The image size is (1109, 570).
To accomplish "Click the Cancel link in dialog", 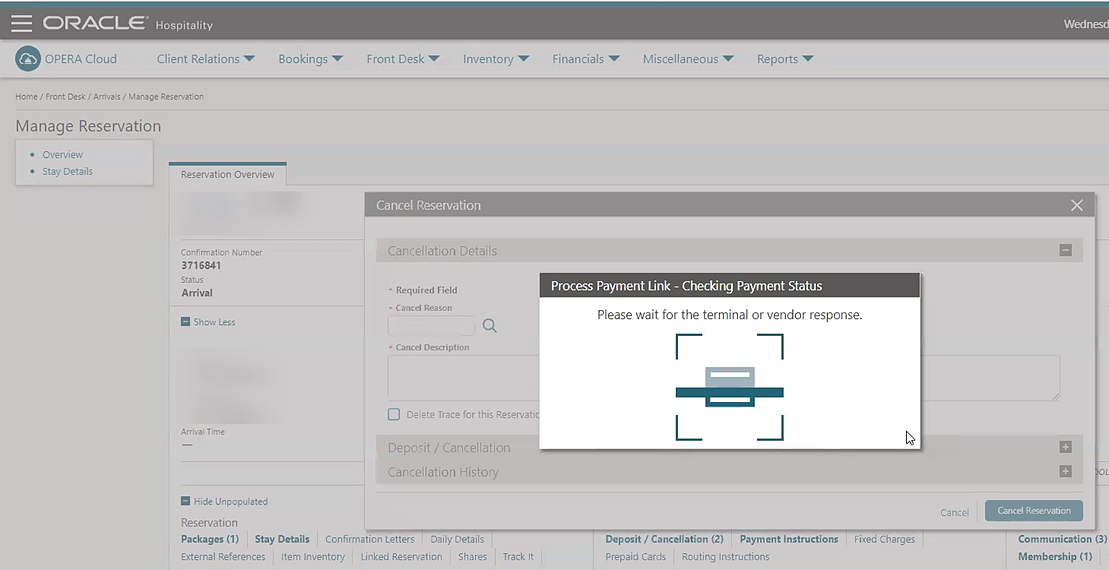I will (954, 512).
